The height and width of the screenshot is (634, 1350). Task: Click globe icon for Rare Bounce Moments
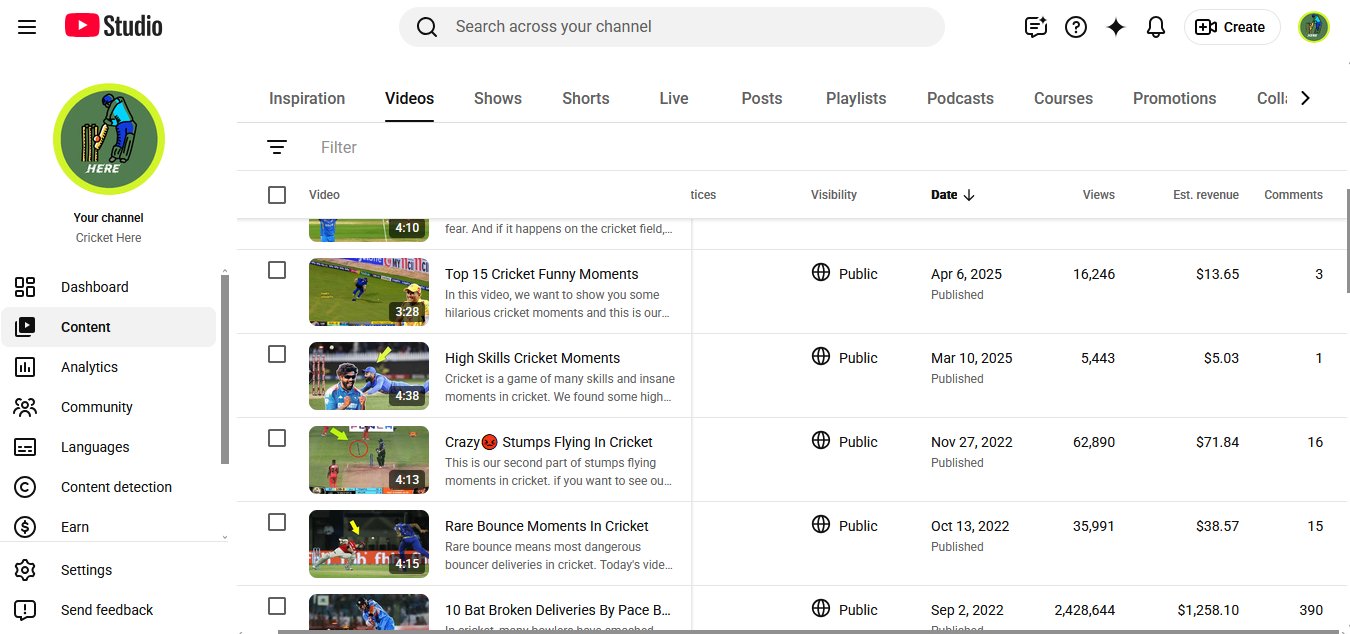821,524
